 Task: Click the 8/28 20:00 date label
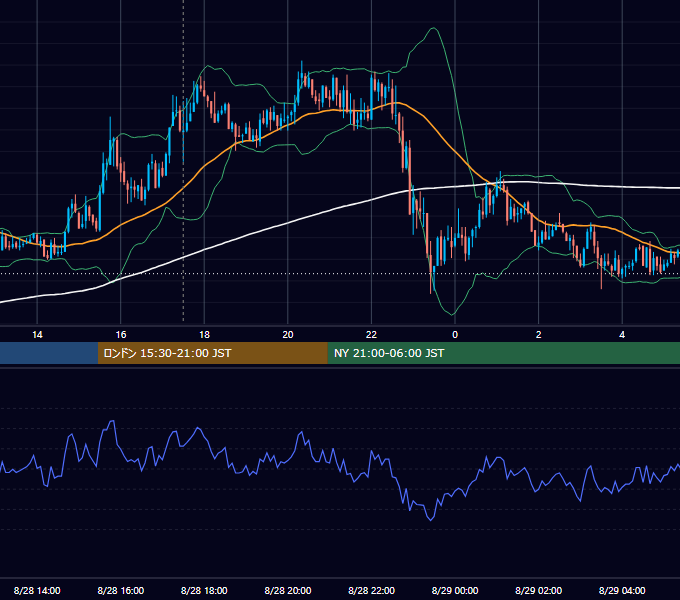pyautogui.click(x=288, y=590)
